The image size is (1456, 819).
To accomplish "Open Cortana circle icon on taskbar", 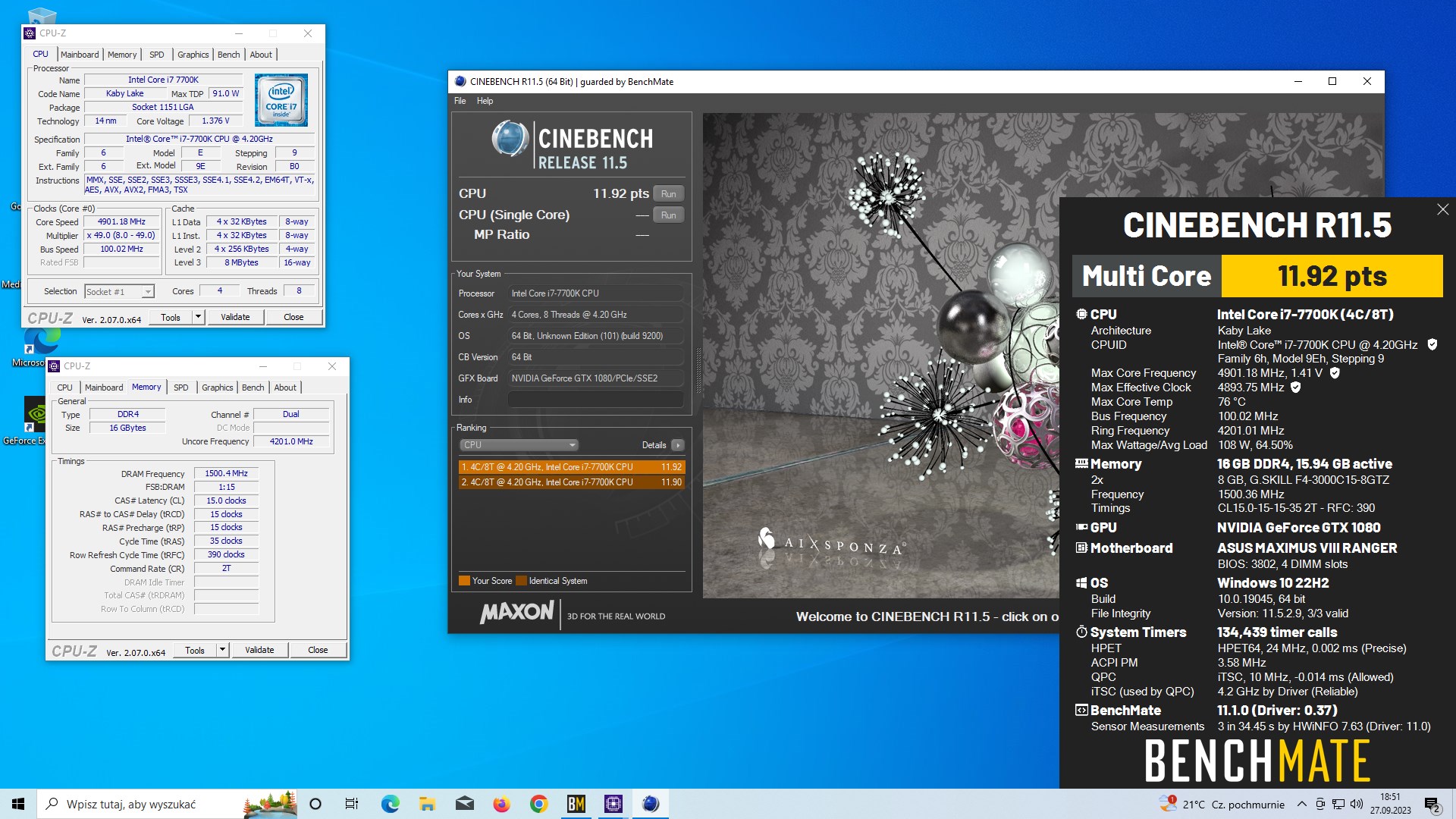I will coord(315,804).
